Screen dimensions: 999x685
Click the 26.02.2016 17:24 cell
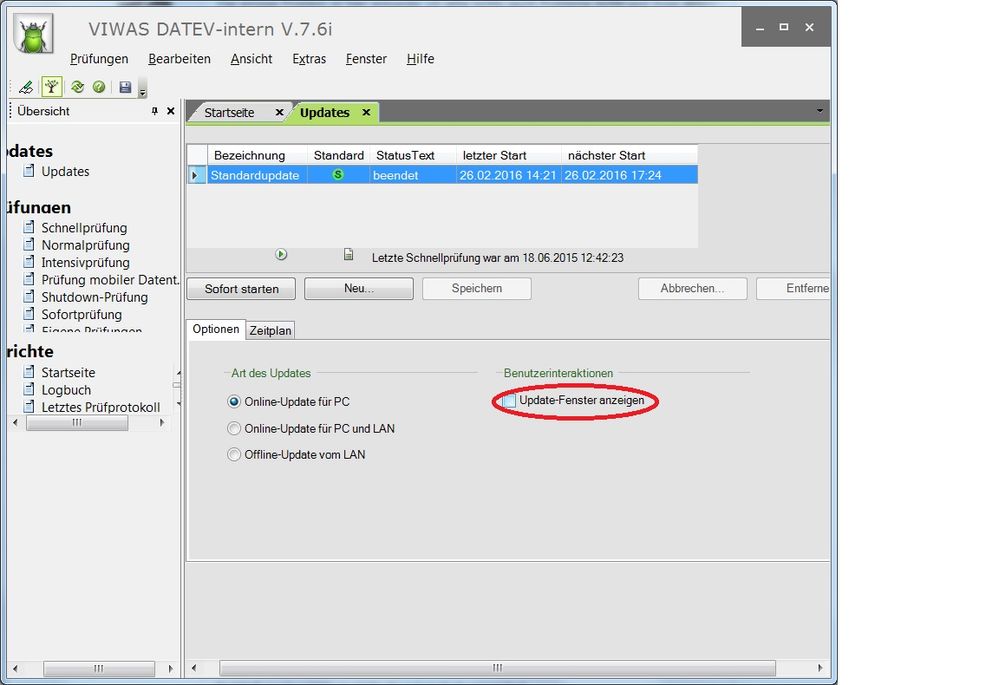click(x=629, y=175)
